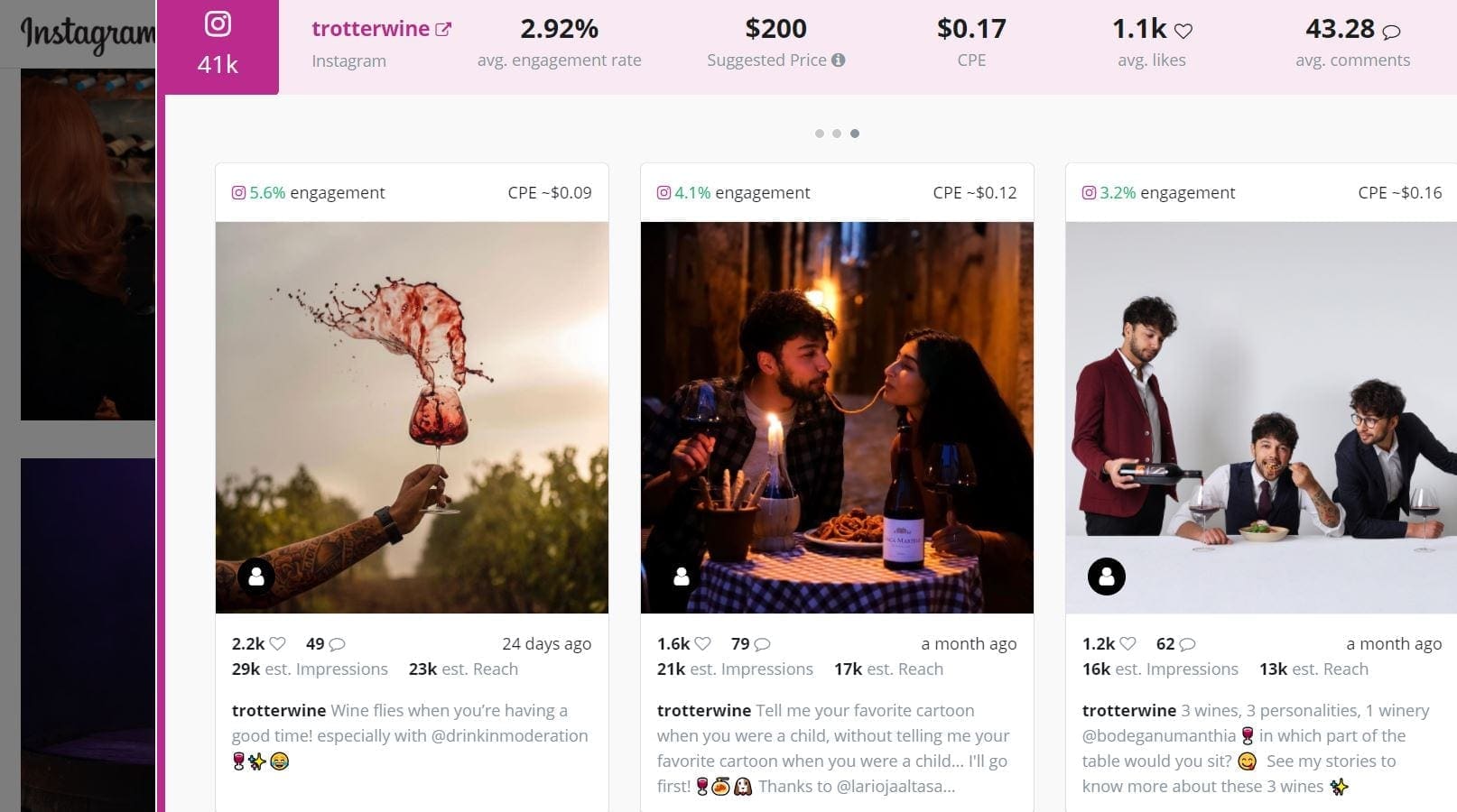Click the avg. likes heart icon
Screen dimensions: 1457x812
point(1183,31)
